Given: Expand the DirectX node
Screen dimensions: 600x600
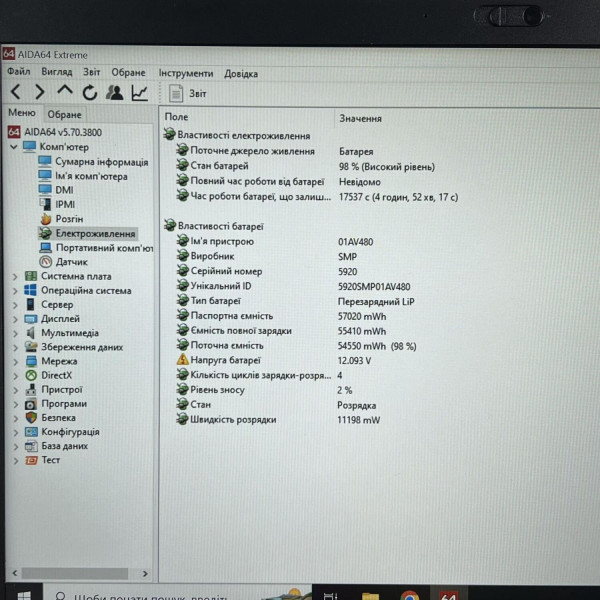Looking at the screenshot, I should [15, 376].
